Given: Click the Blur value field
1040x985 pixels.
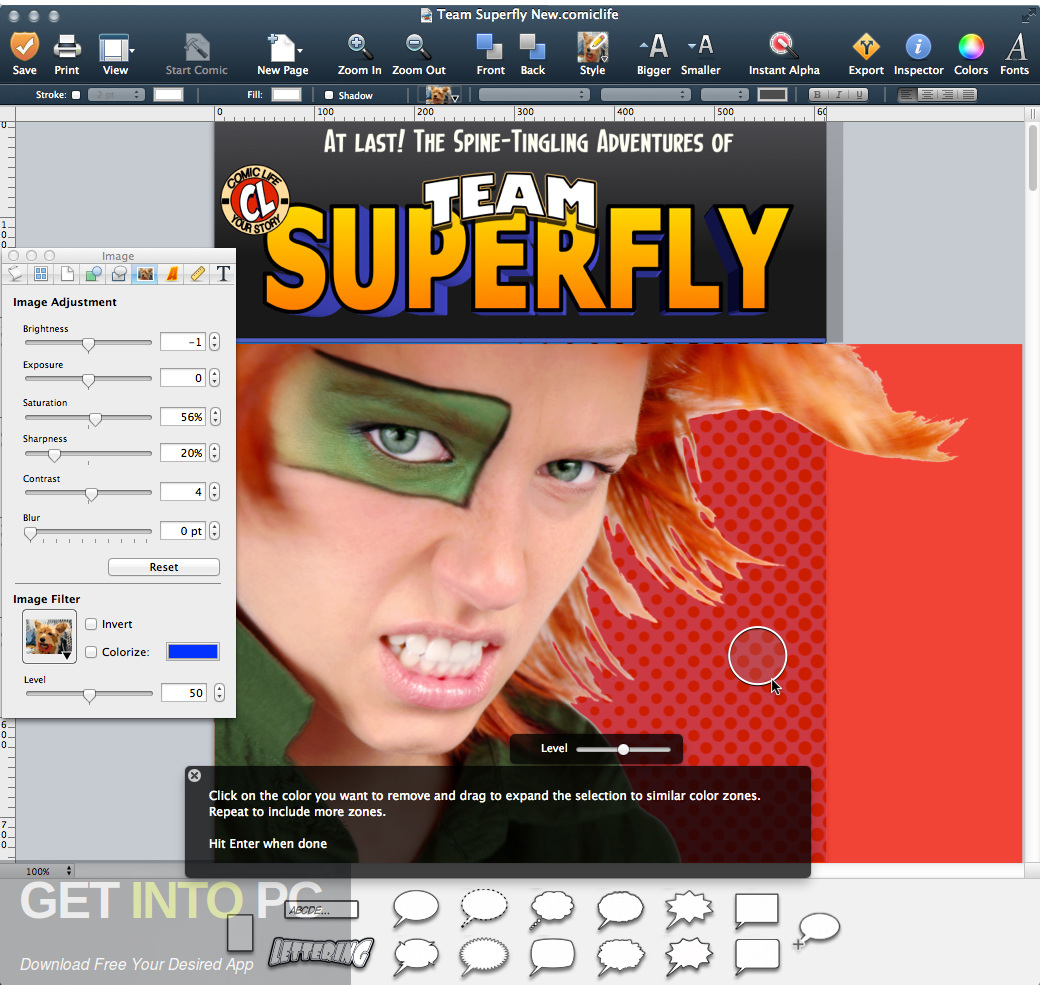Looking at the screenshot, I should click(182, 531).
